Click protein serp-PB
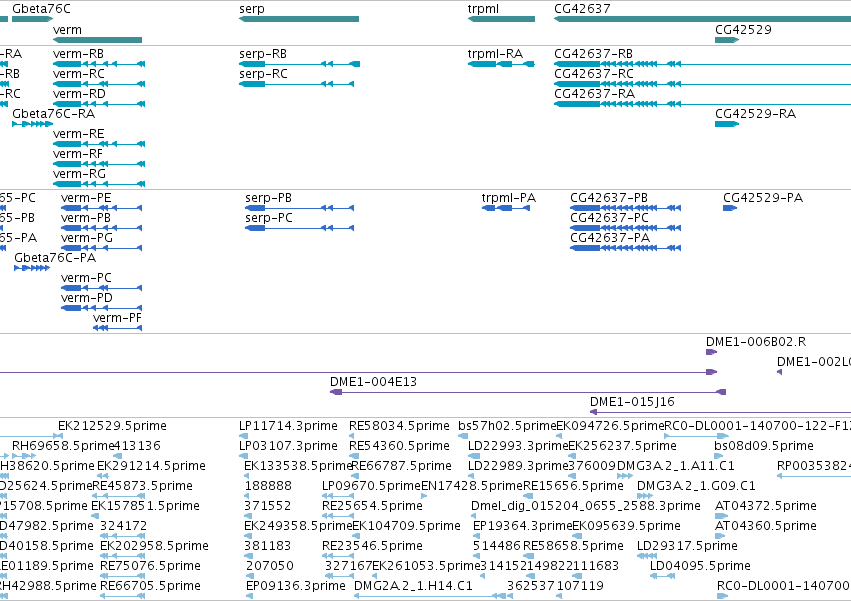This screenshot has height=601, width=851. coord(268,198)
